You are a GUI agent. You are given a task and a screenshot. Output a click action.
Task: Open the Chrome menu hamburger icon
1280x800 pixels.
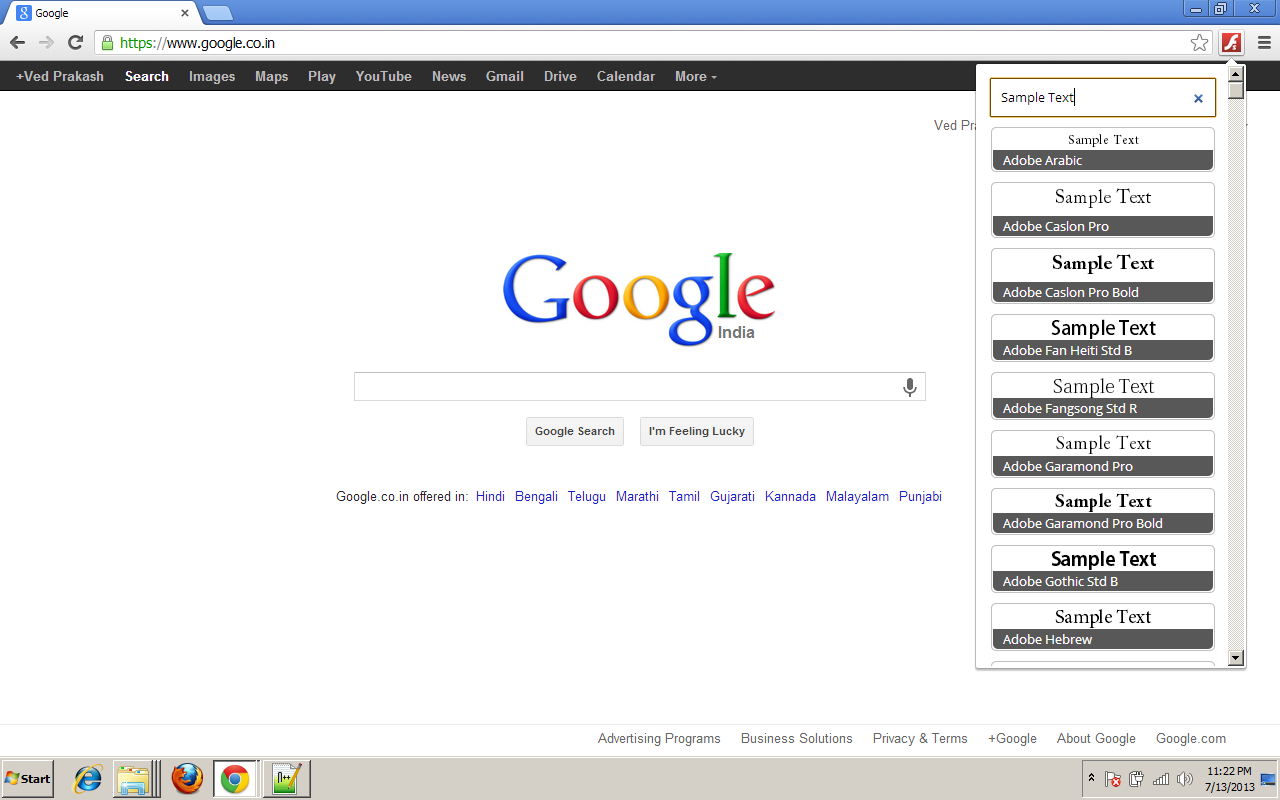coord(1264,43)
